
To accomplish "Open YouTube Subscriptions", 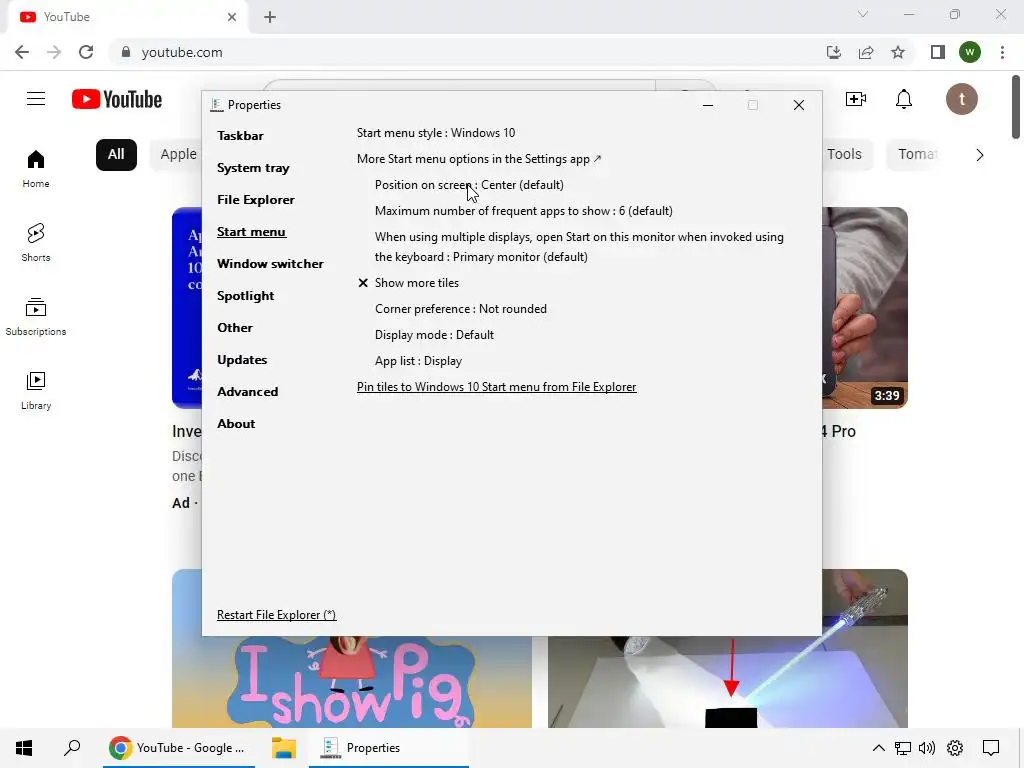I will pos(36,317).
